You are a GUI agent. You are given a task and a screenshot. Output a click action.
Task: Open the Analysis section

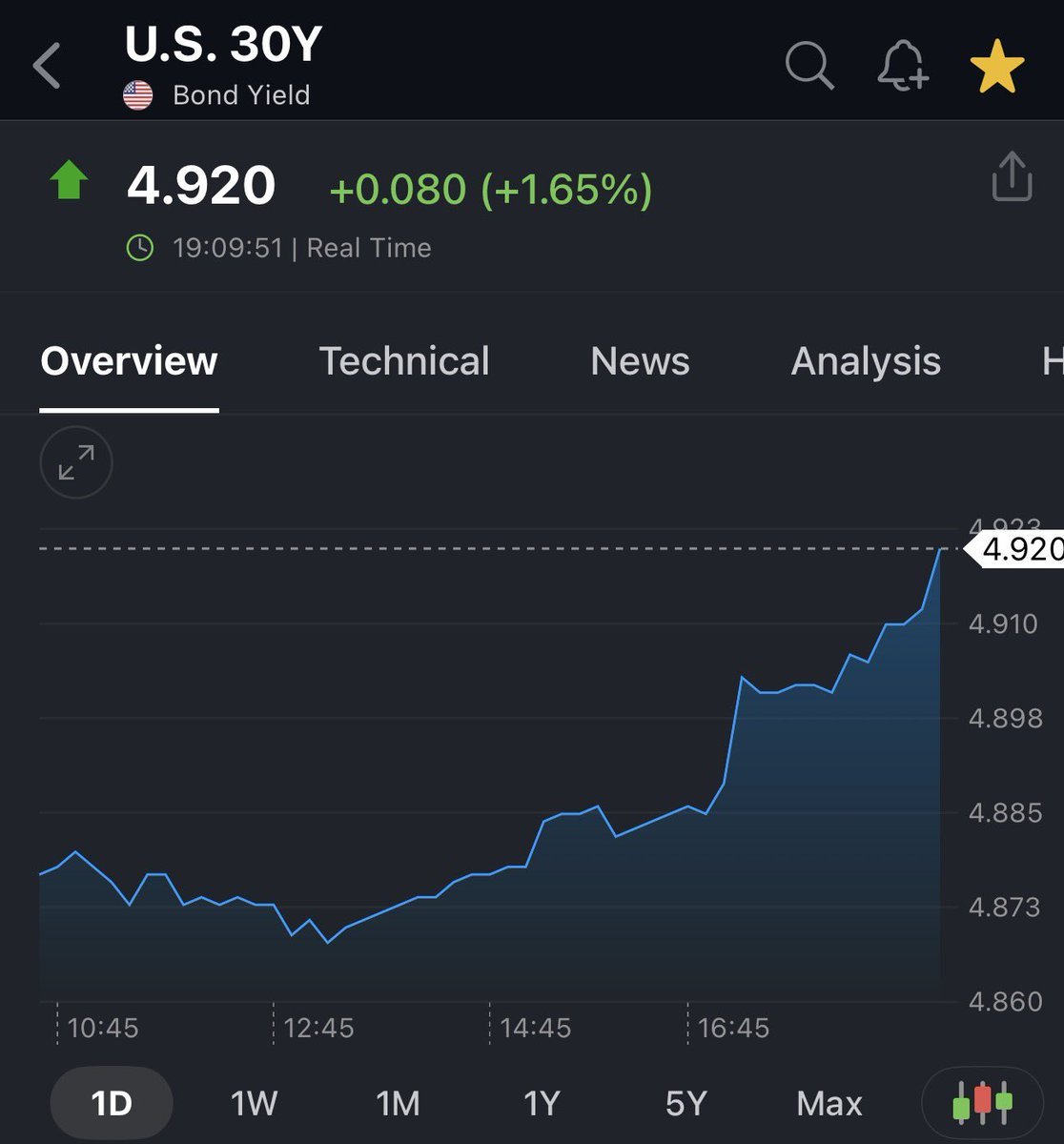click(x=865, y=361)
